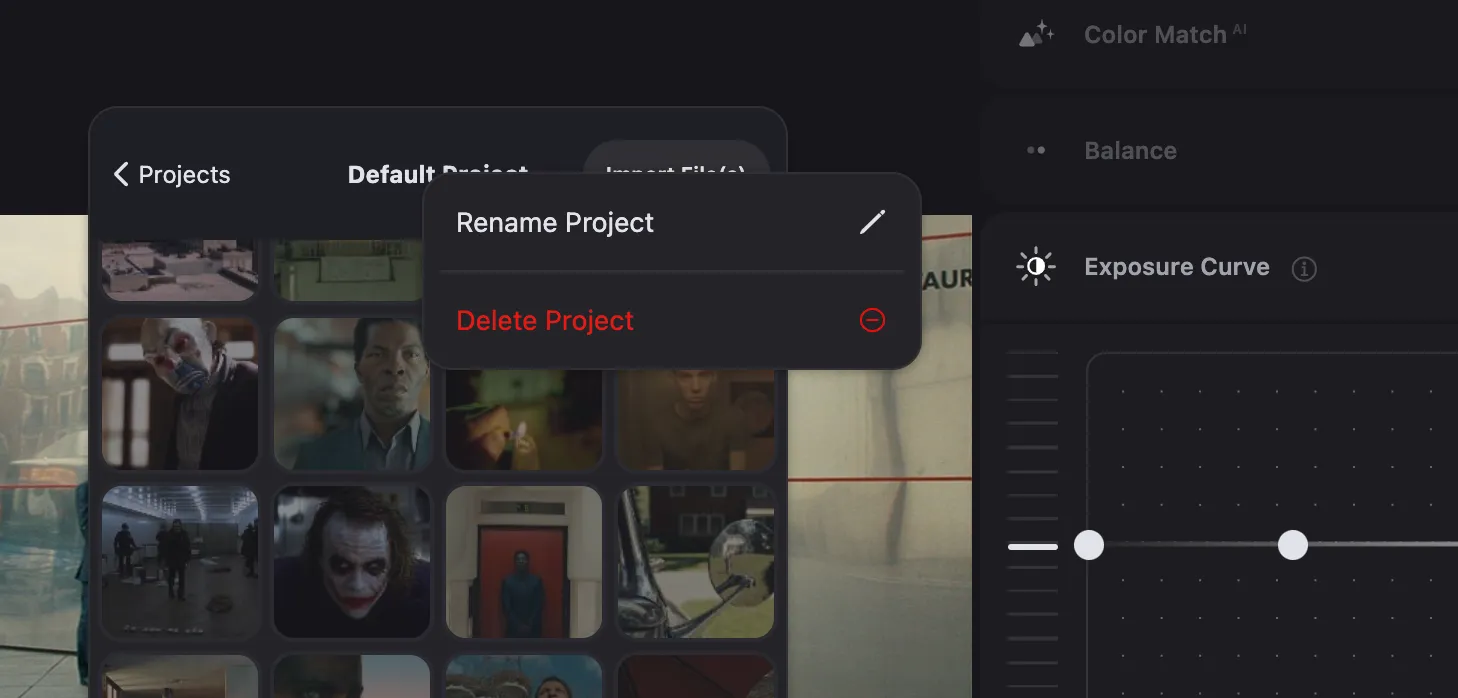Select the Joker face close-up thumbnail
Image resolution: width=1458 pixels, height=698 pixels.
click(x=352, y=562)
